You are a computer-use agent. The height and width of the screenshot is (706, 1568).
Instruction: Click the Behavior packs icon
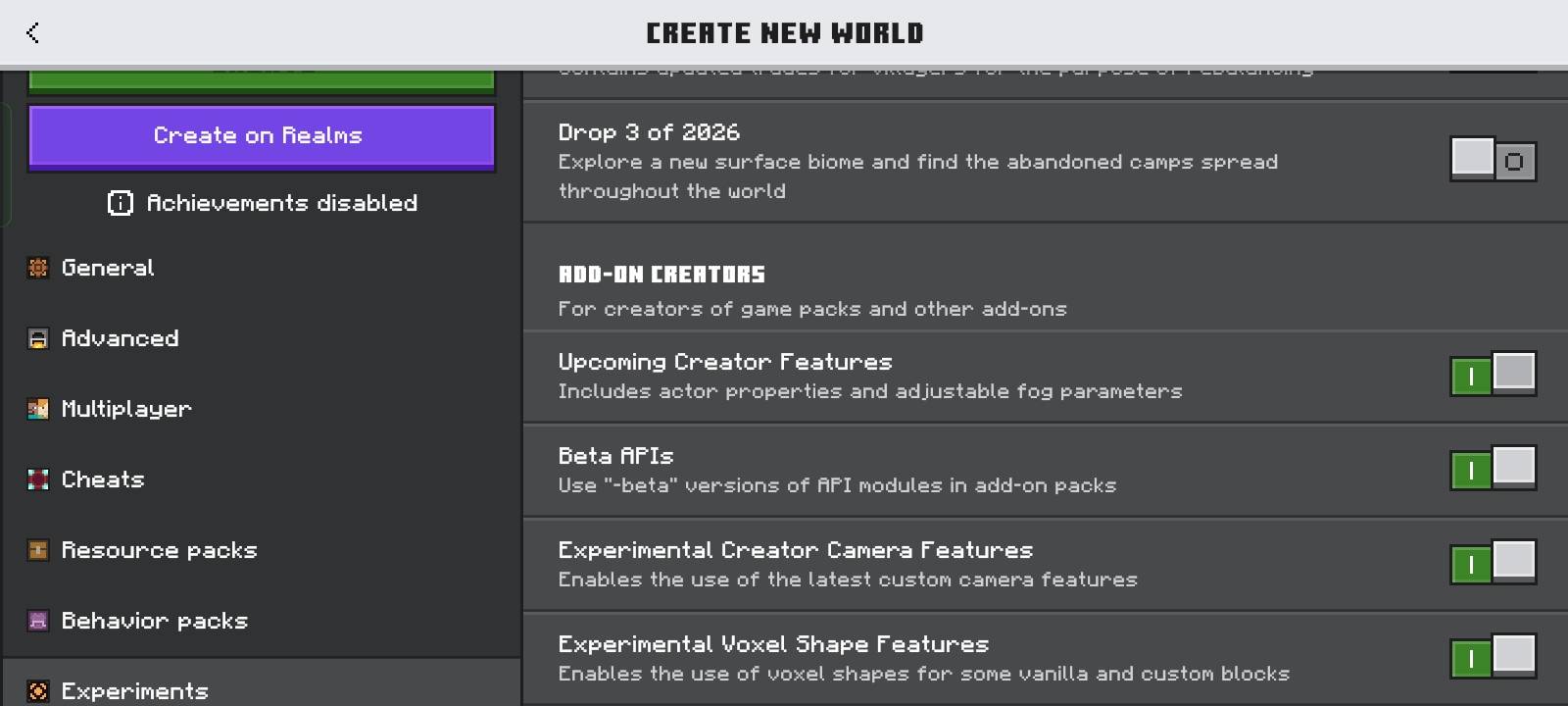[38, 621]
